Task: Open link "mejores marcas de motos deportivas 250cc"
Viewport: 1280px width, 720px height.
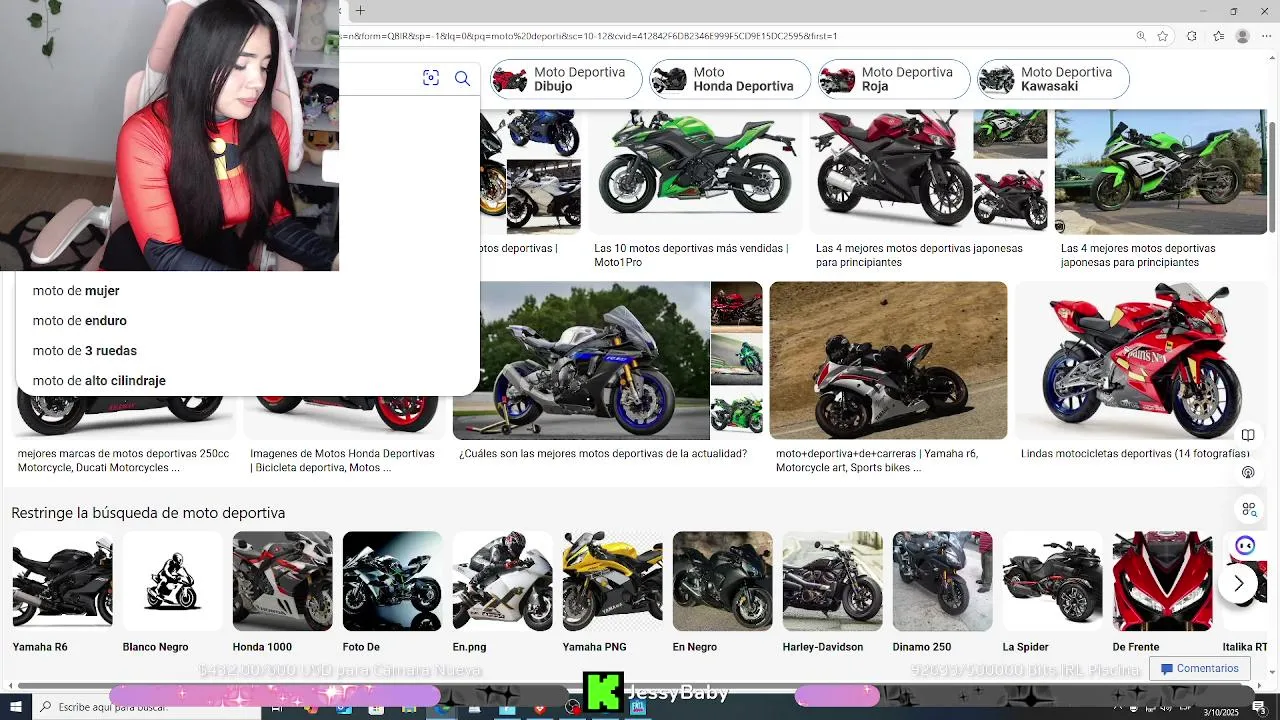Action: click(123, 461)
